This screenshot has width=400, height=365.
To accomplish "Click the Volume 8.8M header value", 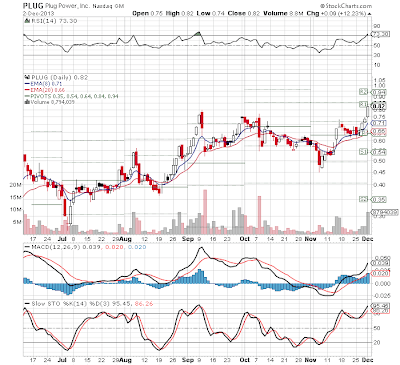I will coord(283,13).
